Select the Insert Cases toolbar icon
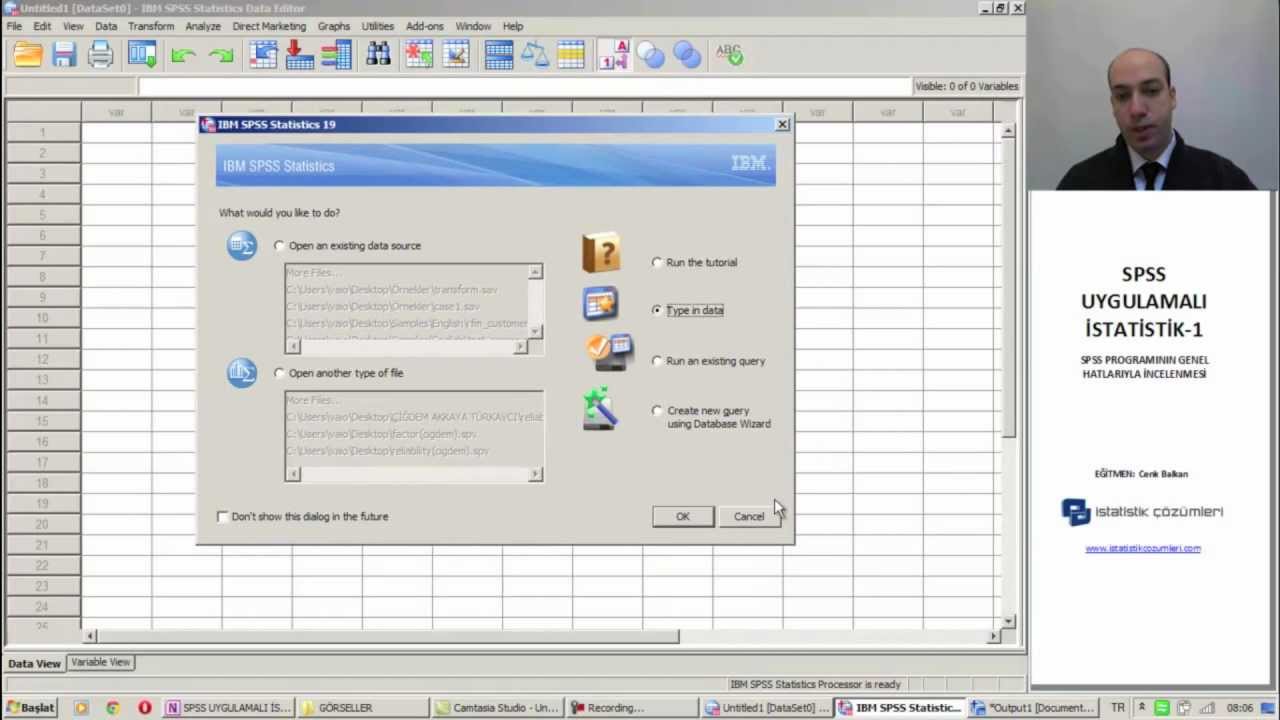This screenshot has width=1280, height=720. (419, 54)
